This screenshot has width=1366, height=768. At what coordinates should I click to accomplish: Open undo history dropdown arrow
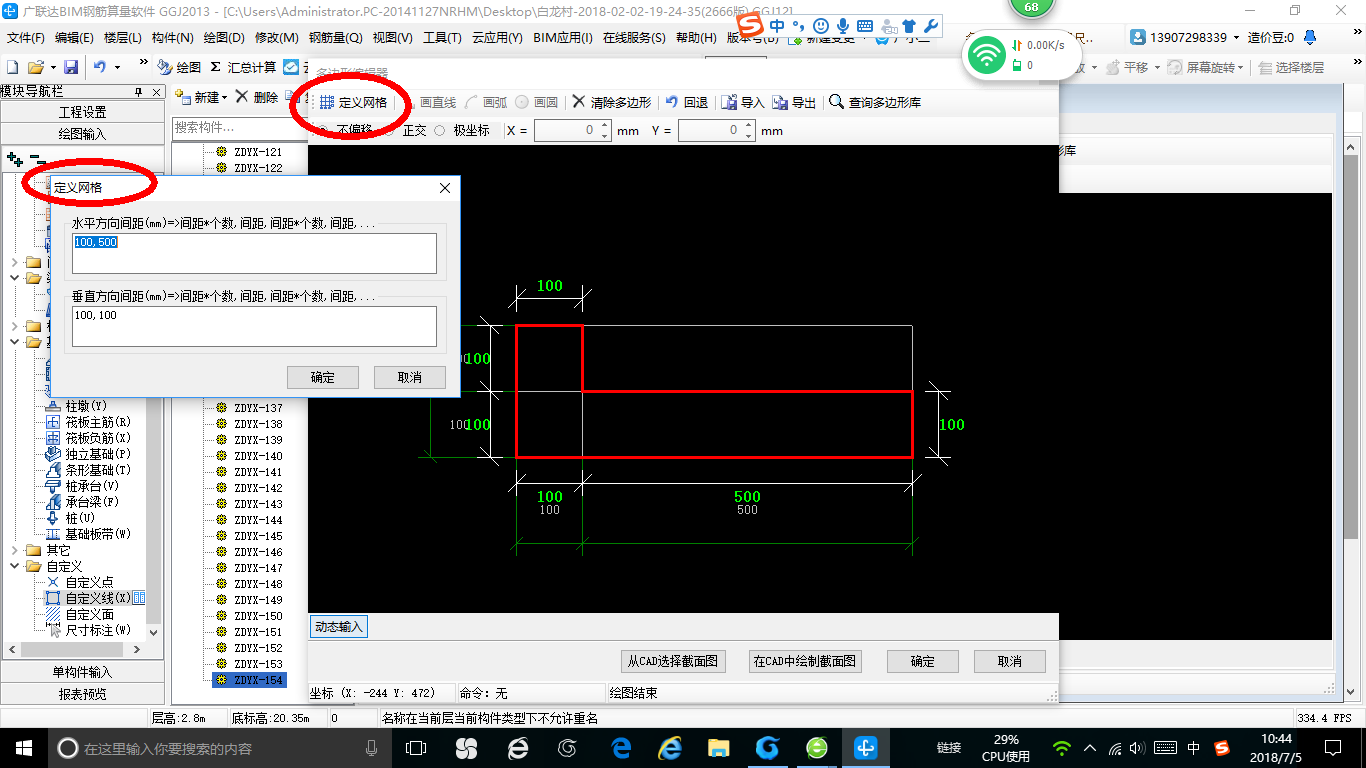[x=117, y=67]
